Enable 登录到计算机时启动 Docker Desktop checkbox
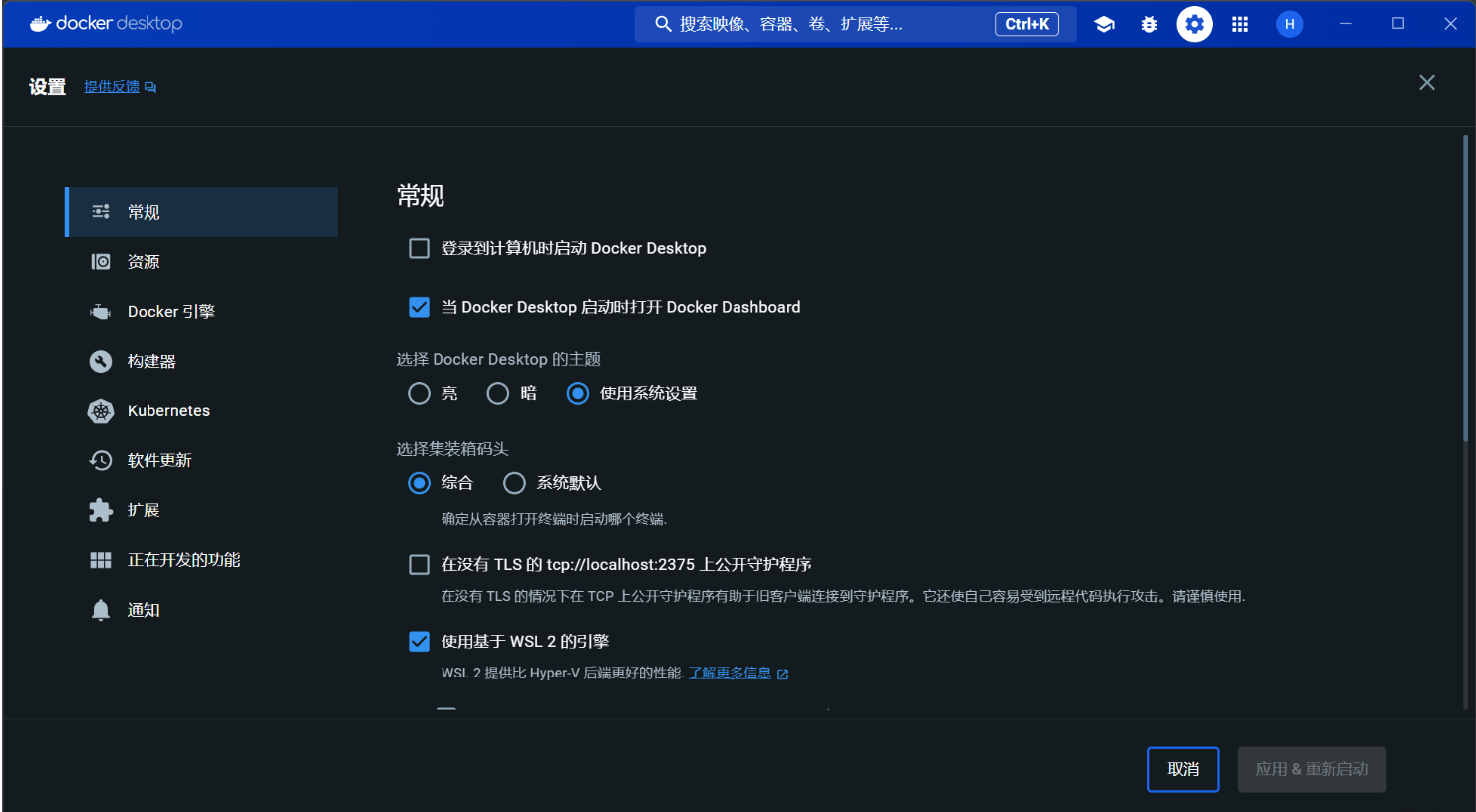Viewport: 1476px width, 812px height. tap(420, 248)
